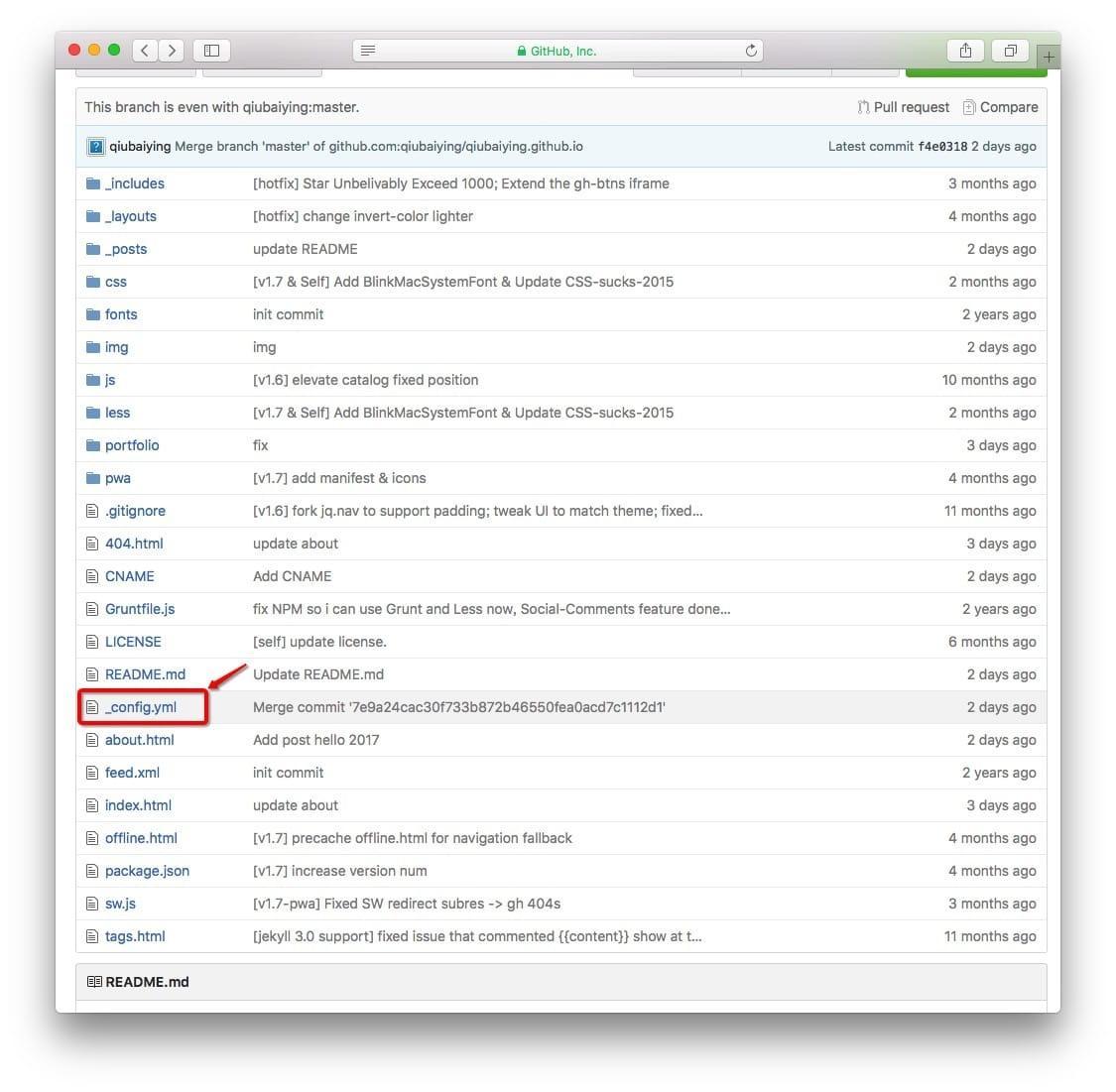The image size is (1116, 1092).
Task: Open the _includes folder
Action: click(x=135, y=183)
